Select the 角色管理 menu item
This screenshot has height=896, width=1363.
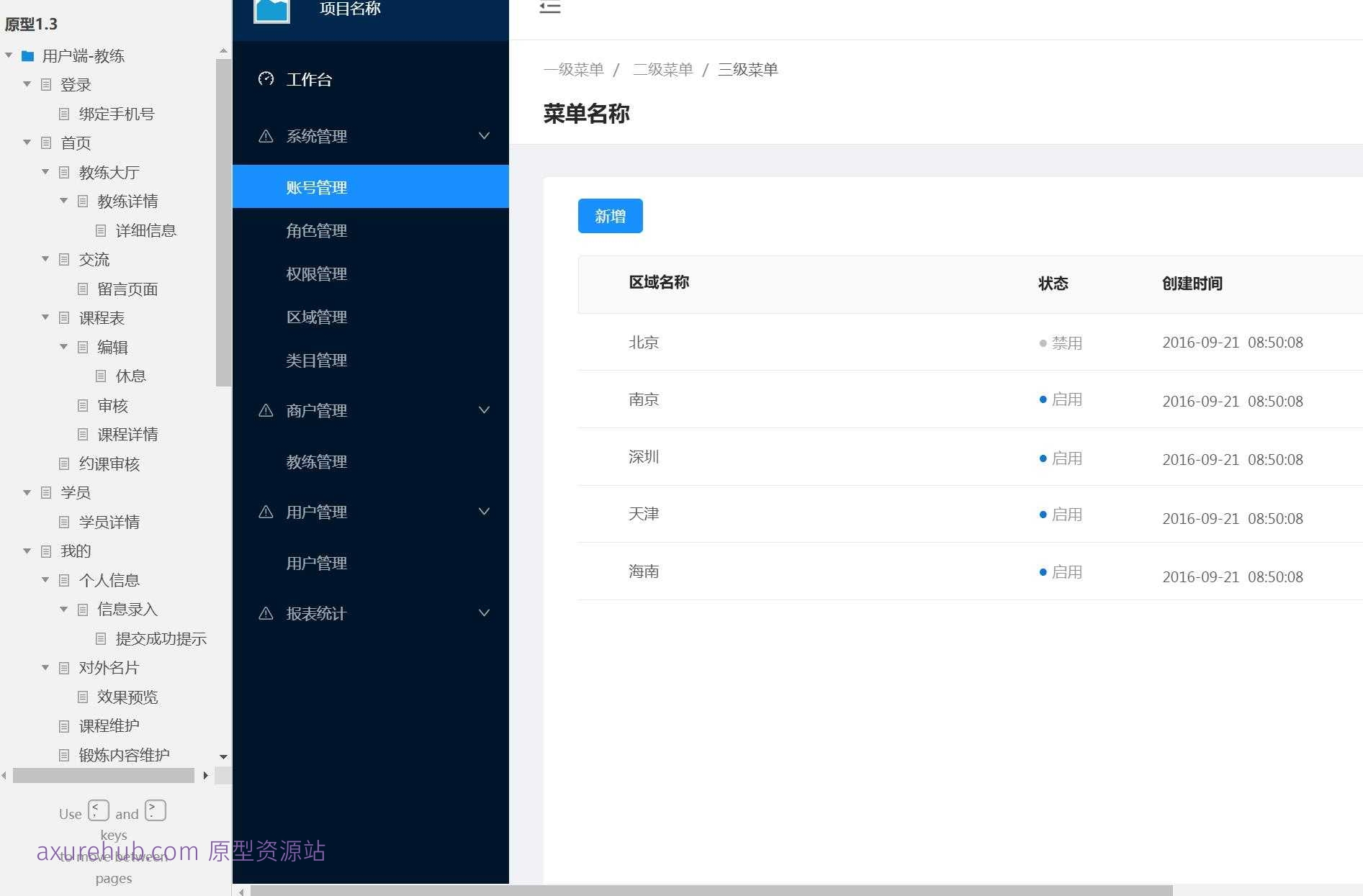315,230
